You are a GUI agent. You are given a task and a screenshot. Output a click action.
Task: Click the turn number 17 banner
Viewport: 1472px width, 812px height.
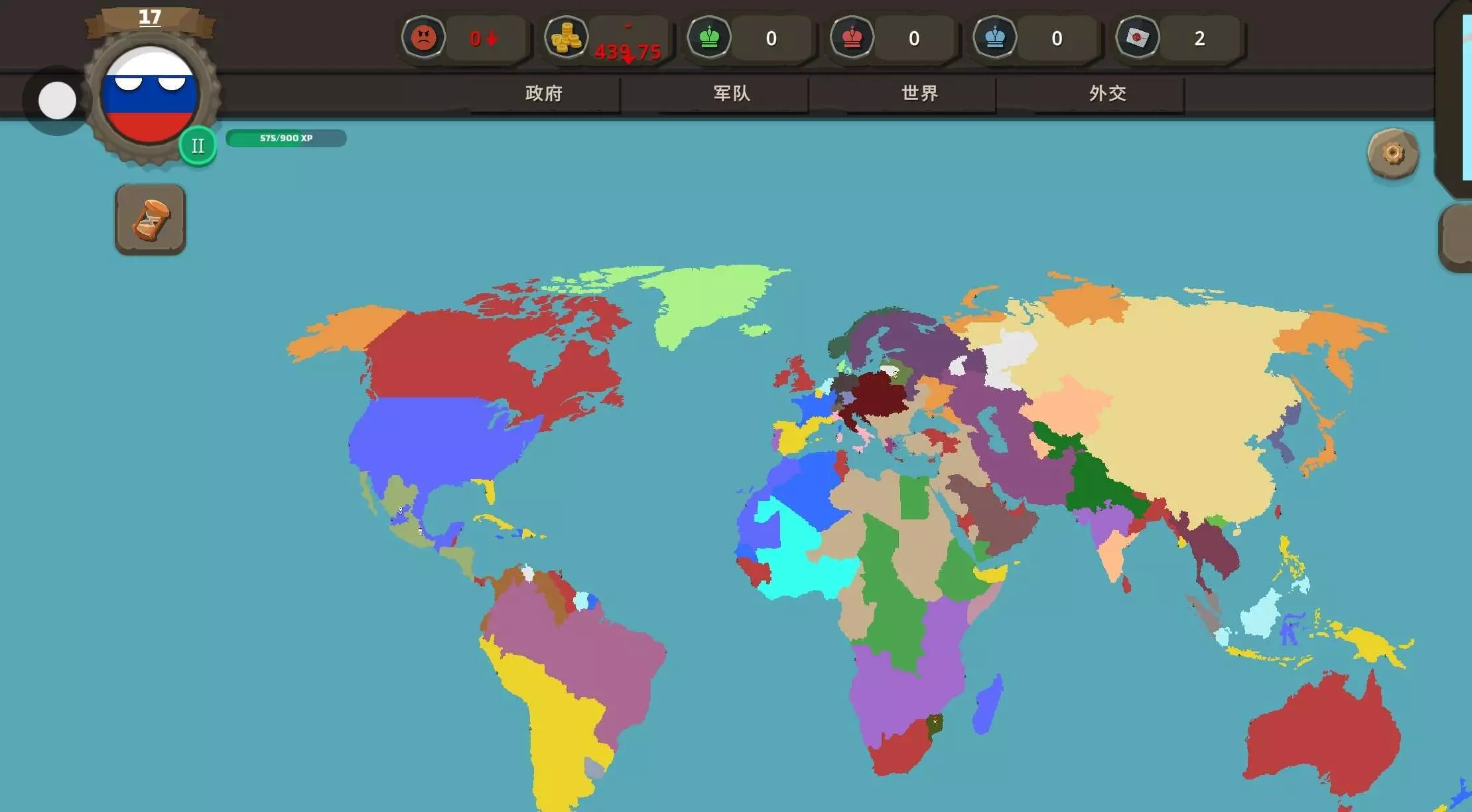(x=150, y=18)
